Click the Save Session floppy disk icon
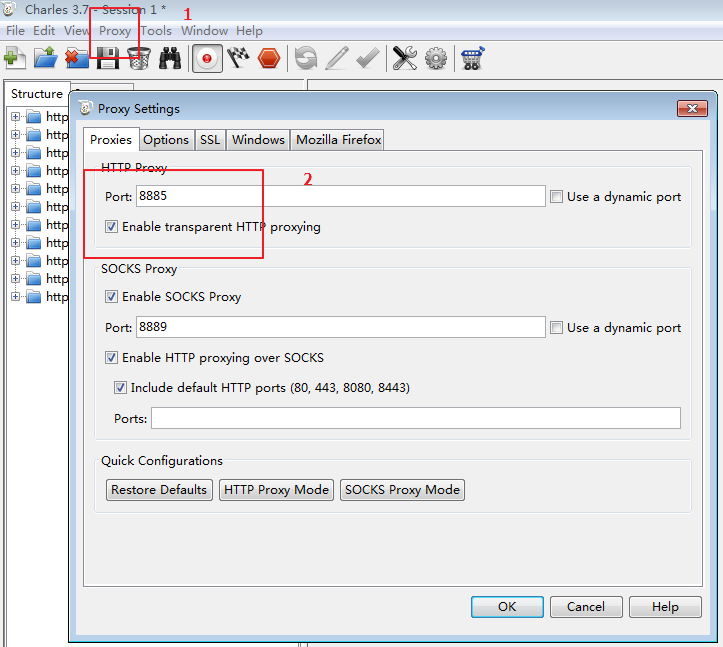The image size is (723, 647). [x=108, y=59]
